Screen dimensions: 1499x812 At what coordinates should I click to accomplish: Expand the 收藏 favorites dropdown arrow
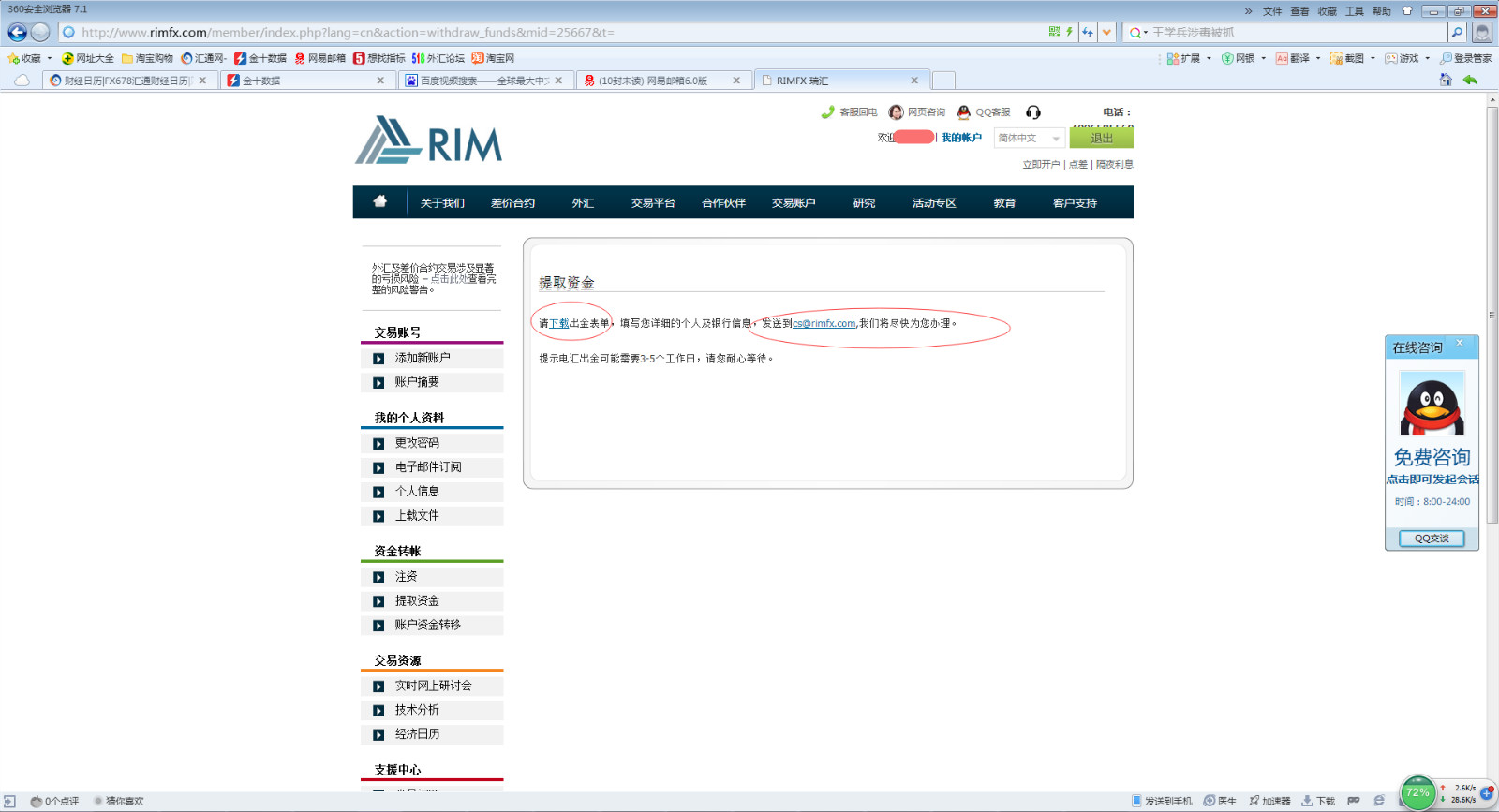tap(50, 58)
